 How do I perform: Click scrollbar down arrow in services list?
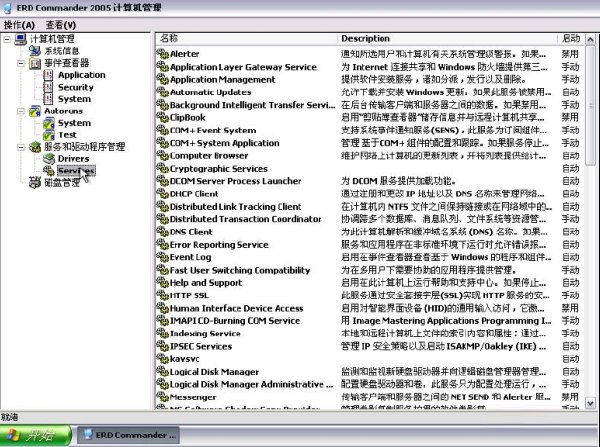590,403
